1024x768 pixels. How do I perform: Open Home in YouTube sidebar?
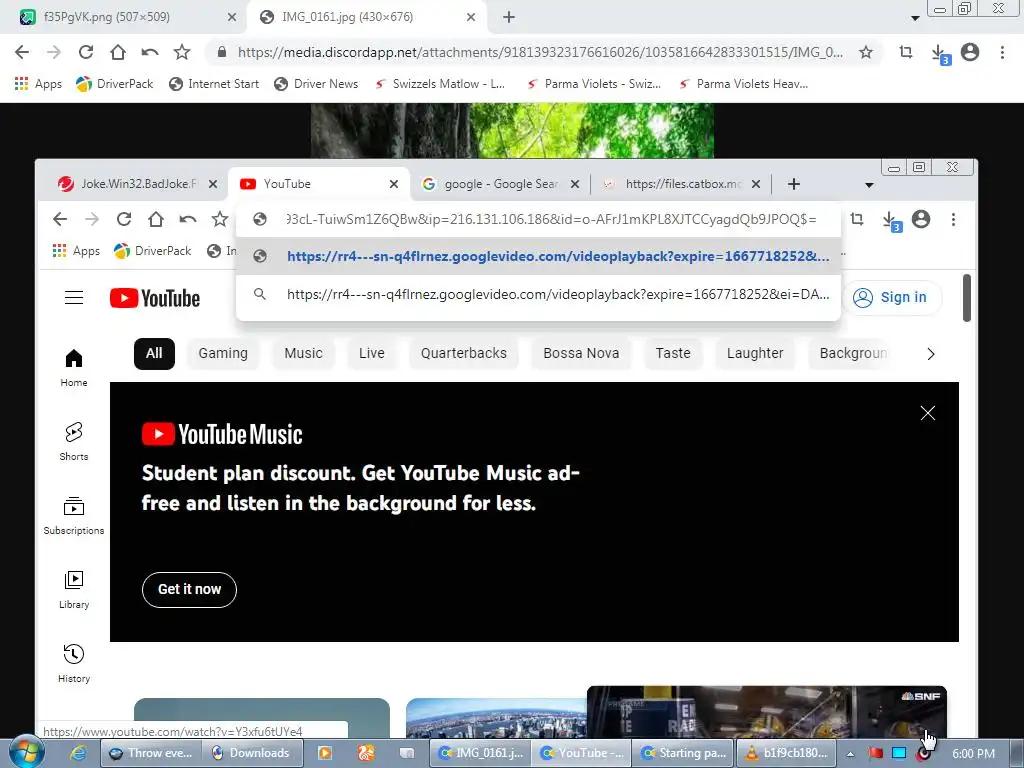pos(74,368)
